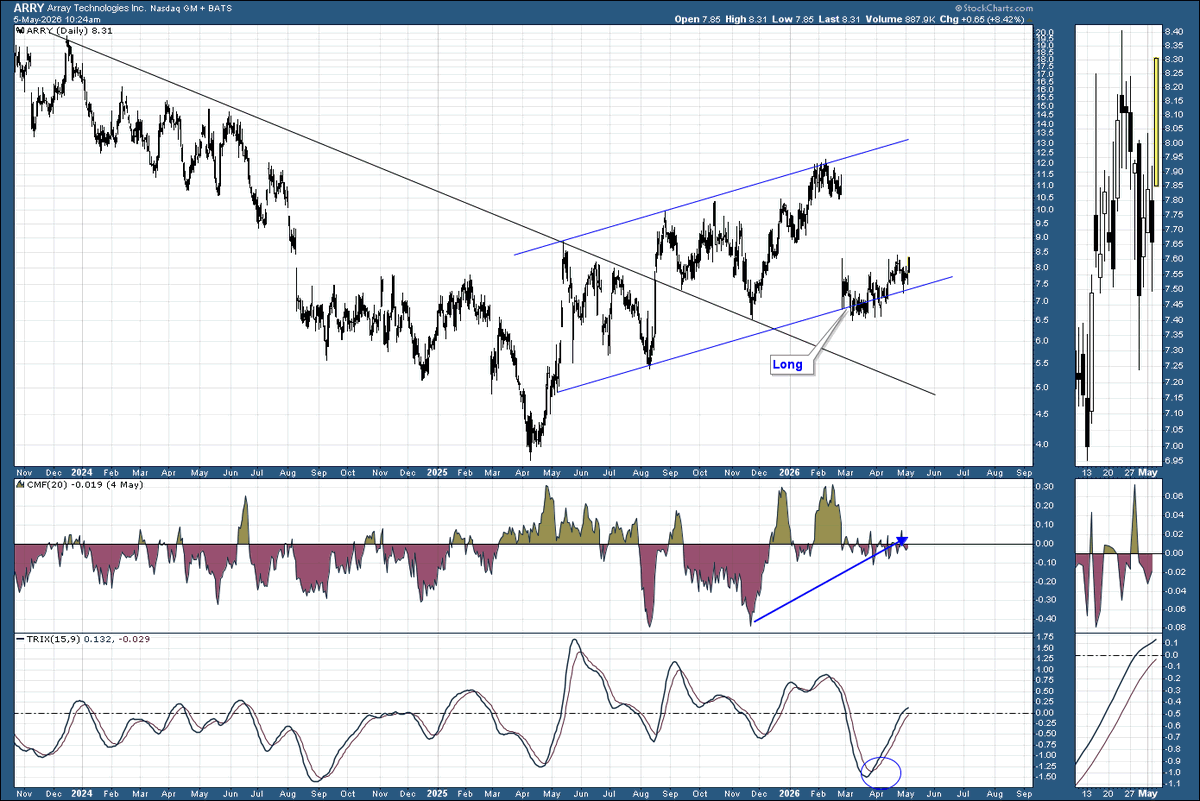1200x801 pixels.
Task: Click the 13 date label in zoom panel
Action: point(1086,470)
